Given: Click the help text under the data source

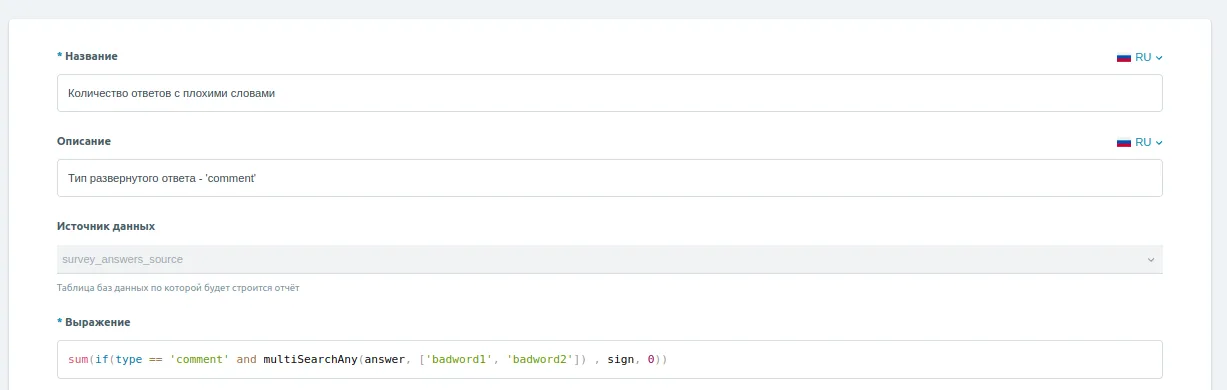Looking at the screenshot, I should pos(178,288).
